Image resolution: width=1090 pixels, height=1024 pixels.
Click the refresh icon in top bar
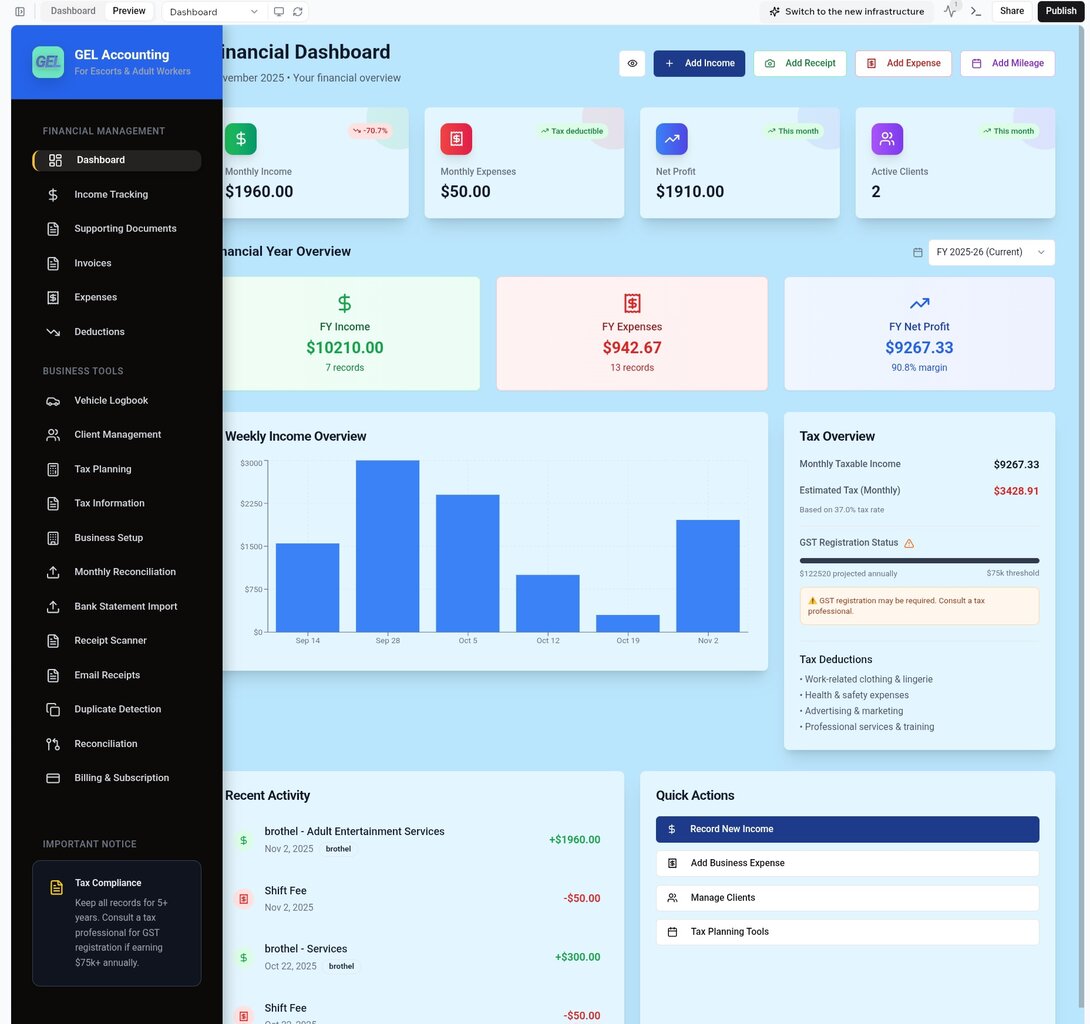click(x=298, y=12)
